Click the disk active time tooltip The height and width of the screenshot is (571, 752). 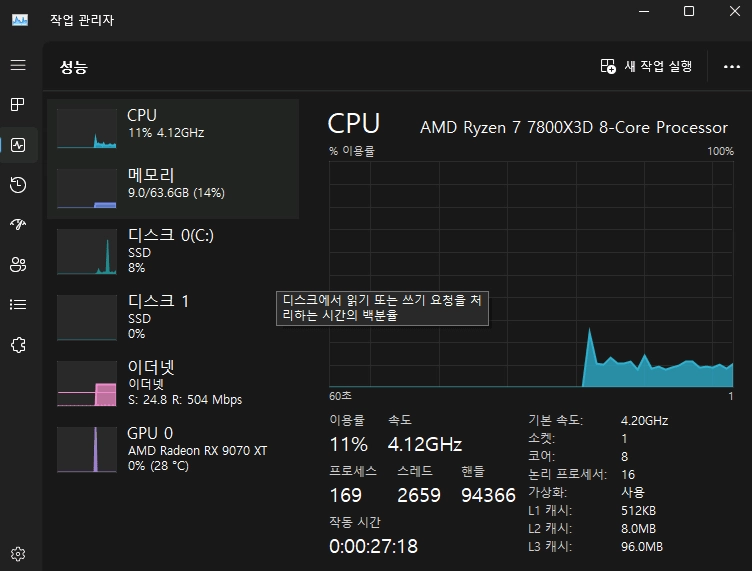(382, 308)
